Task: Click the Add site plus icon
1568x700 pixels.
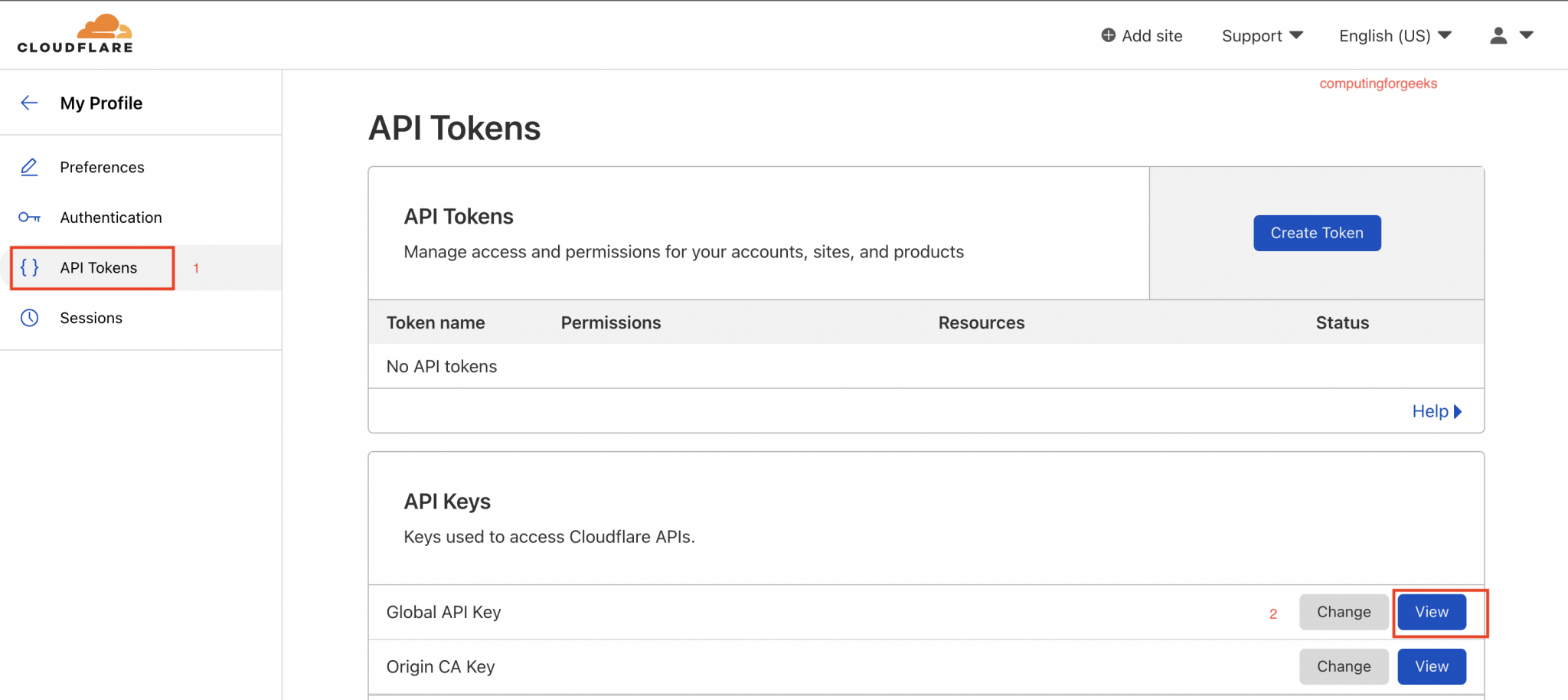Action: pyautogui.click(x=1107, y=35)
